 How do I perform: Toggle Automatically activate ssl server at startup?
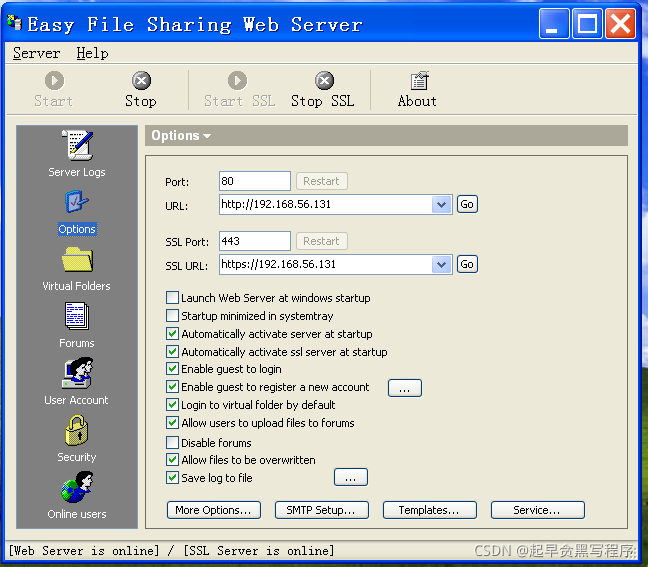172,352
